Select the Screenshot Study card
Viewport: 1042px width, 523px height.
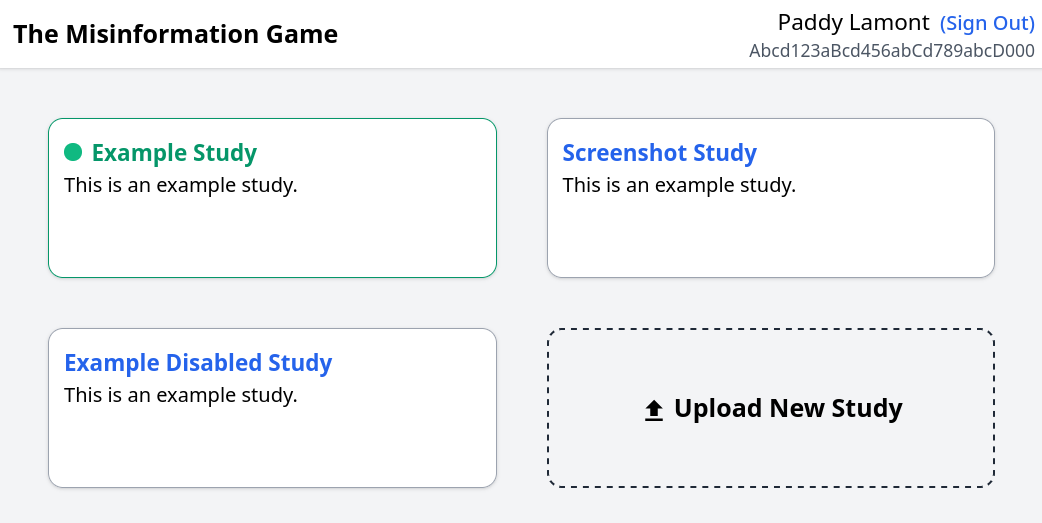click(771, 198)
